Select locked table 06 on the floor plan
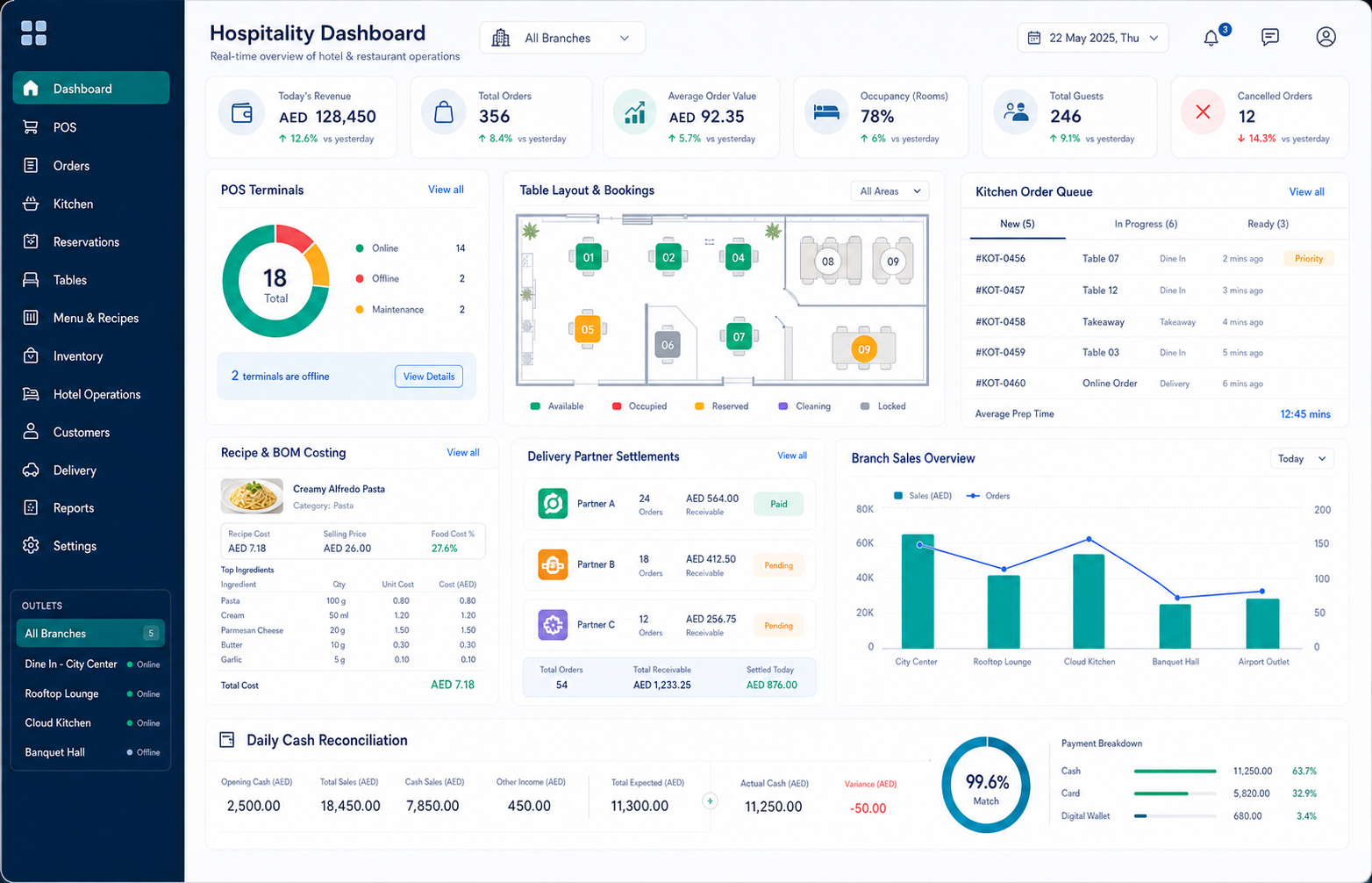 668,345
